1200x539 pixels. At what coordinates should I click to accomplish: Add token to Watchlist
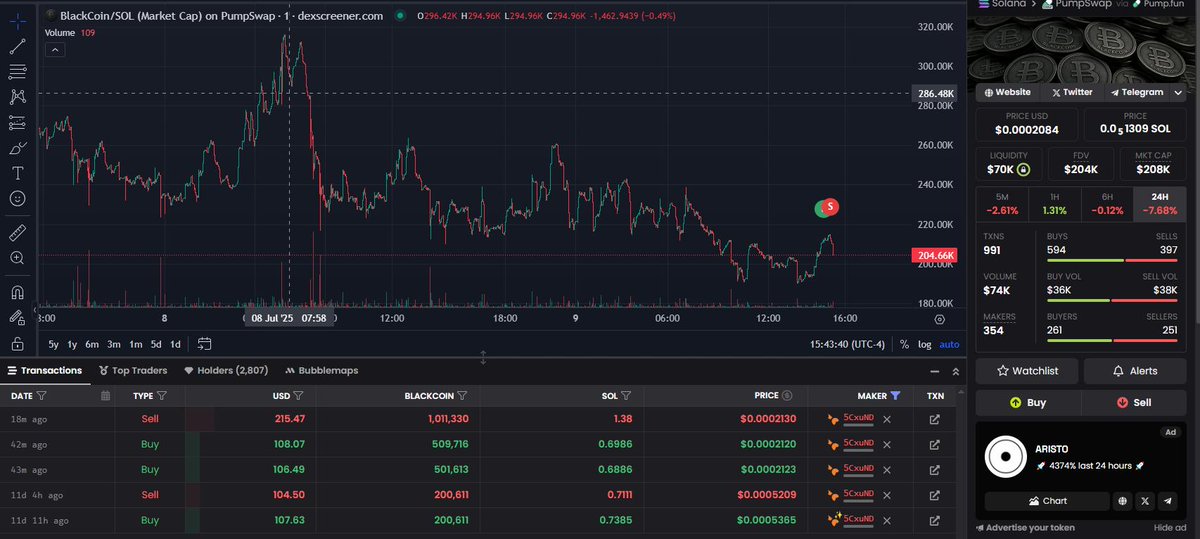[1029, 371]
